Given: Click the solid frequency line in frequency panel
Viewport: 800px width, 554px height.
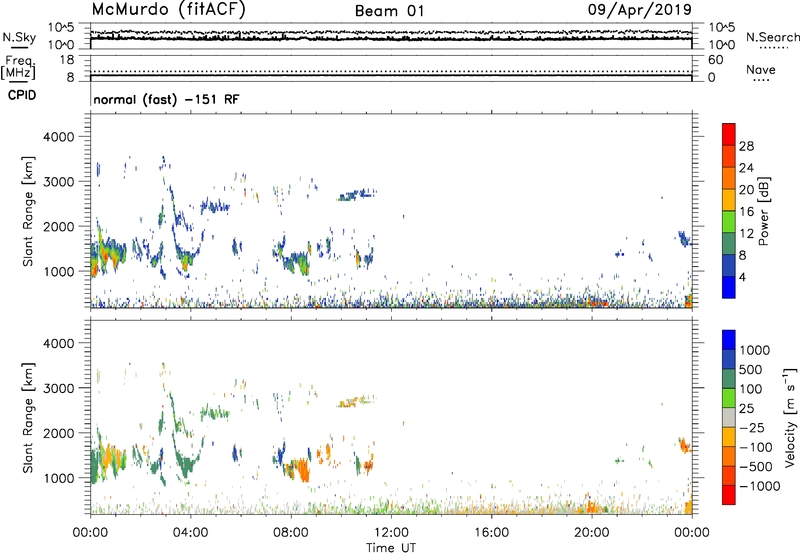Looking at the screenshot, I should pyautogui.click(x=391, y=76).
